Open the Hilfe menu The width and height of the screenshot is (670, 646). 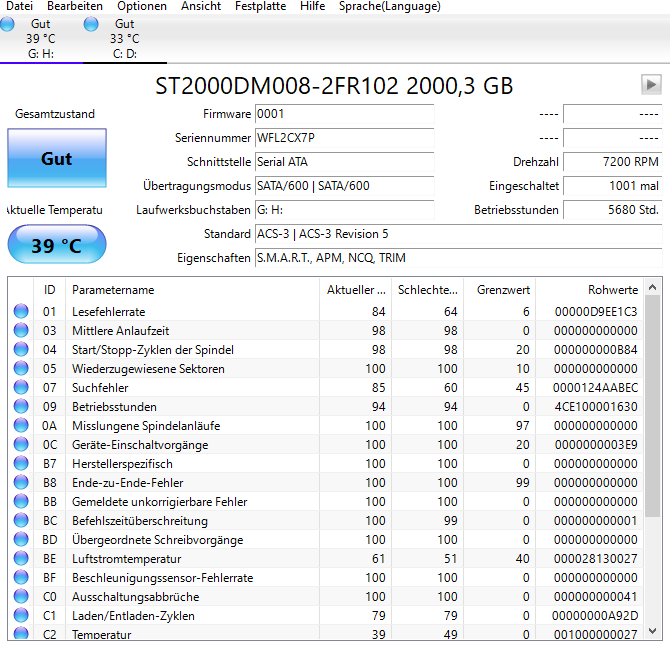pos(312,6)
